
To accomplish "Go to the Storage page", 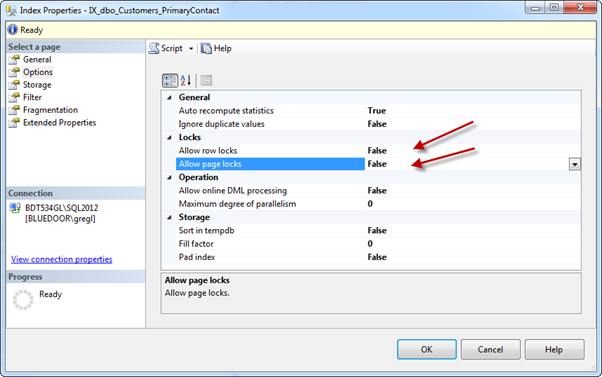I will click(x=37, y=85).
